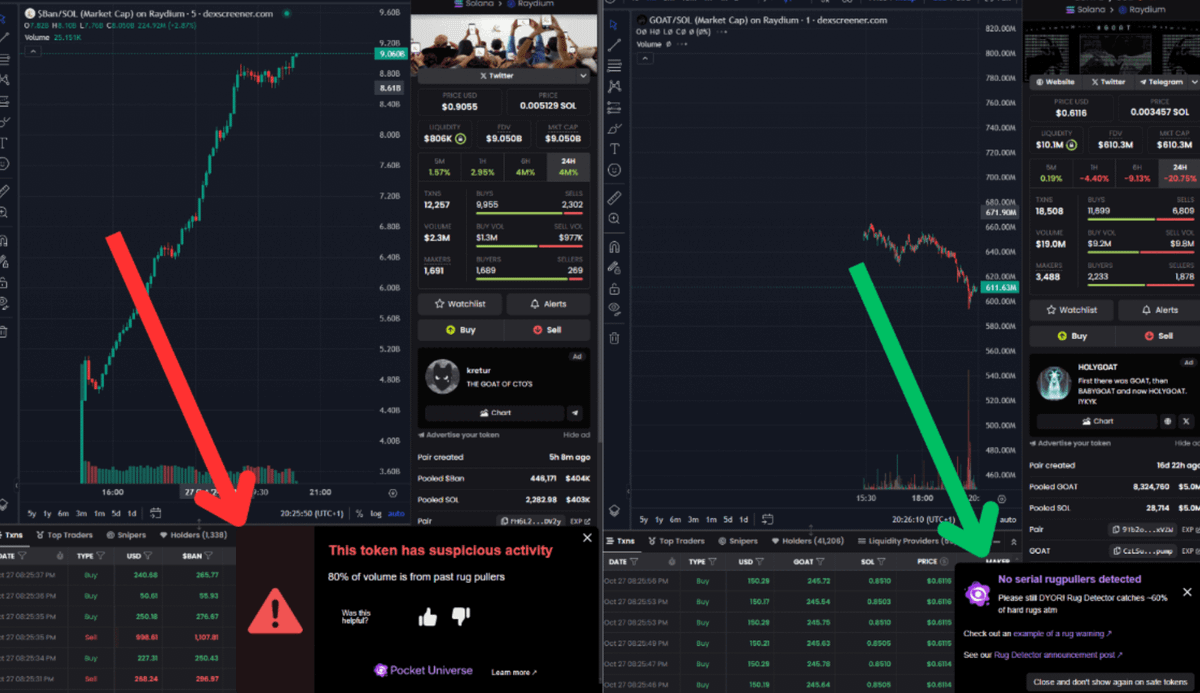The height and width of the screenshot is (693, 1200).
Task: Add $Ban token to Watchlist
Action: tap(460, 304)
